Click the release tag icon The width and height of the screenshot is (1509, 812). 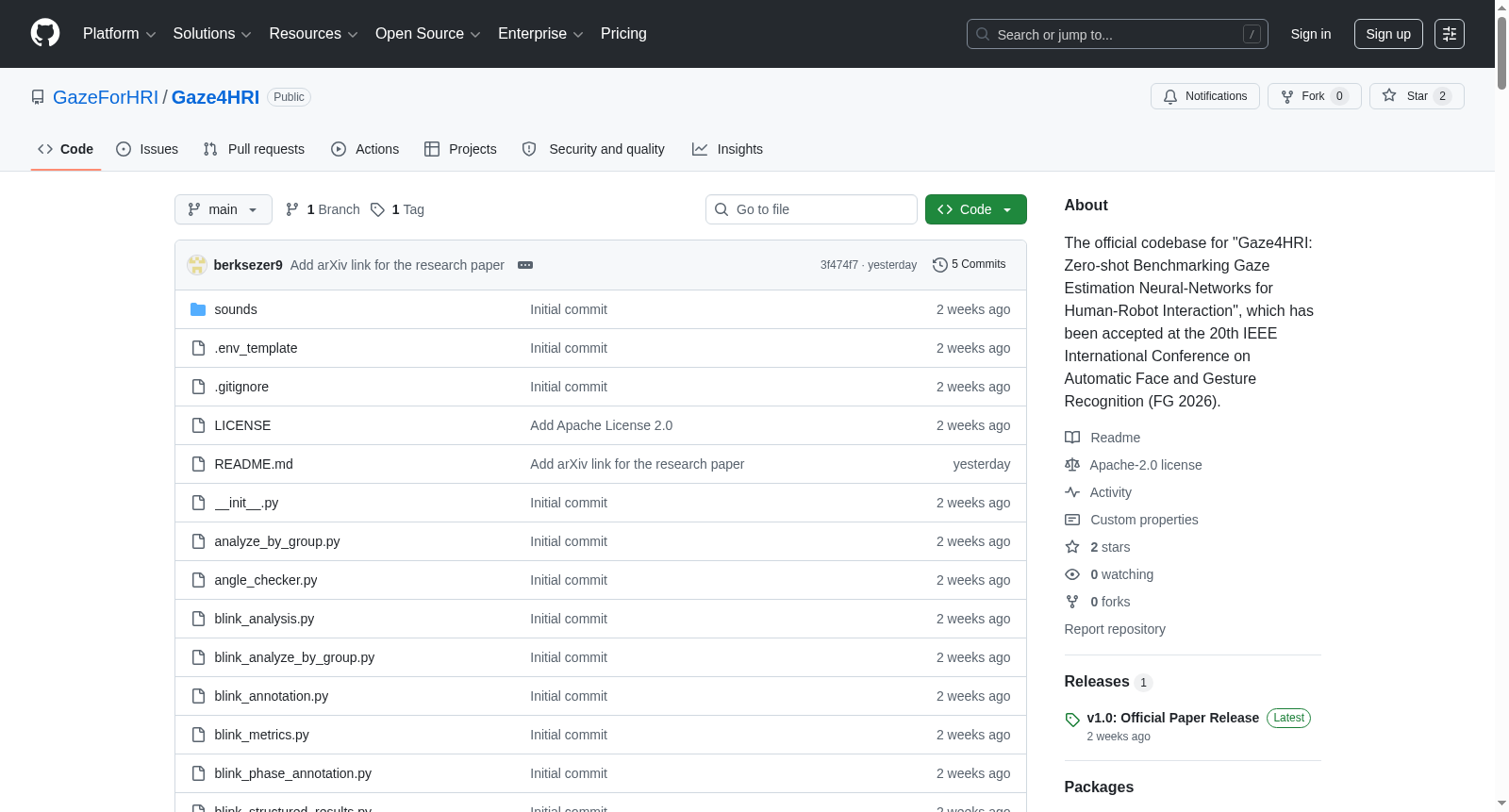point(1072,720)
